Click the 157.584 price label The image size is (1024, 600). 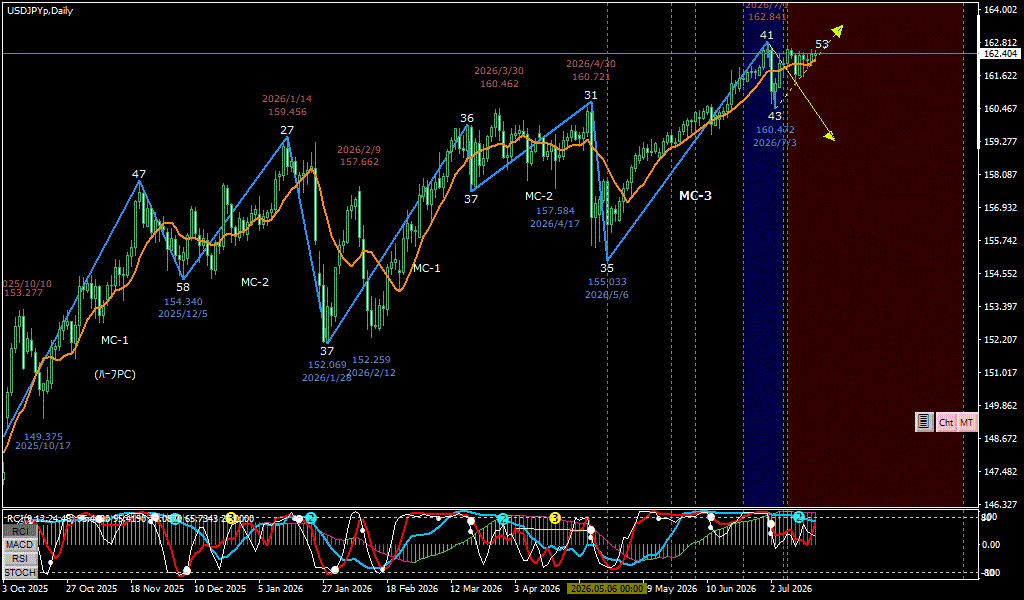pyautogui.click(x=555, y=210)
